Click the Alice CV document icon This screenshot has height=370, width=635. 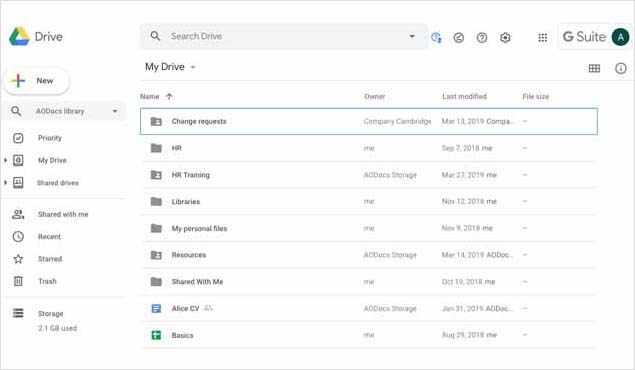point(156,308)
